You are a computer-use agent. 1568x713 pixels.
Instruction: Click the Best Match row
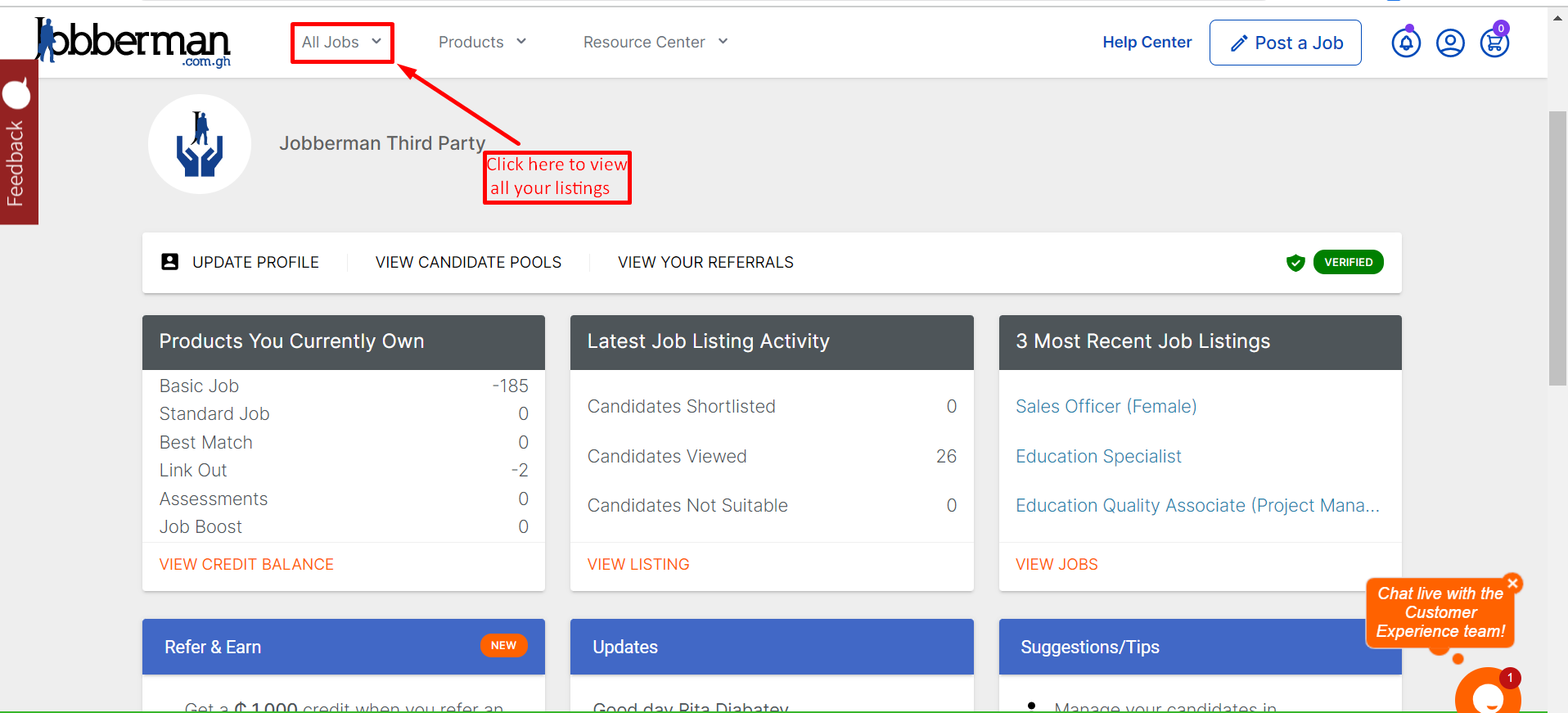(x=344, y=442)
